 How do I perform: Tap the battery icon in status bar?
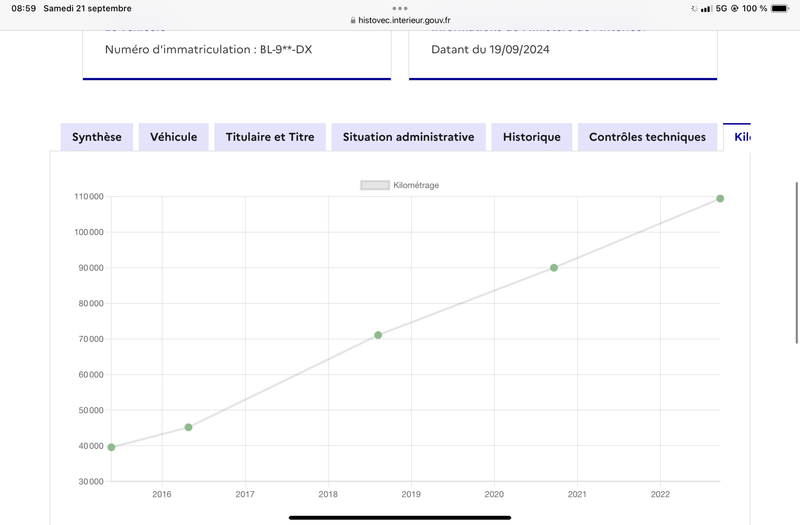(x=780, y=8)
